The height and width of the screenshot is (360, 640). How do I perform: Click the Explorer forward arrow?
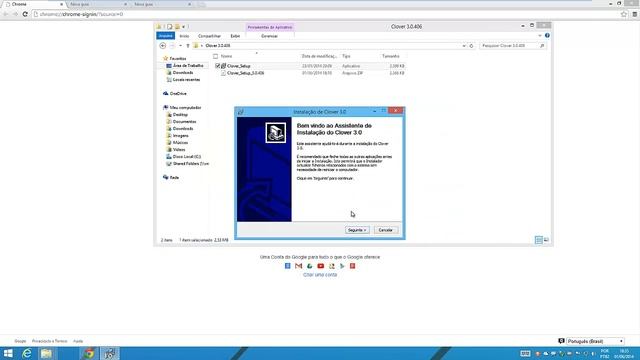pyautogui.click(x=172, y=46)
